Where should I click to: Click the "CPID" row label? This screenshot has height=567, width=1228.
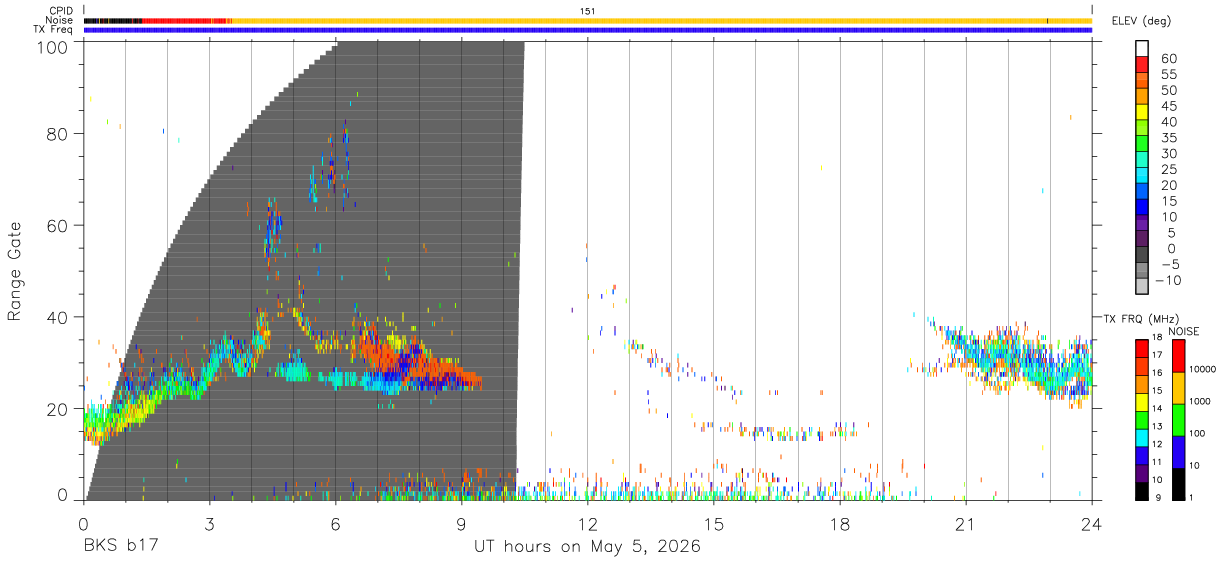tap(60, 11)
